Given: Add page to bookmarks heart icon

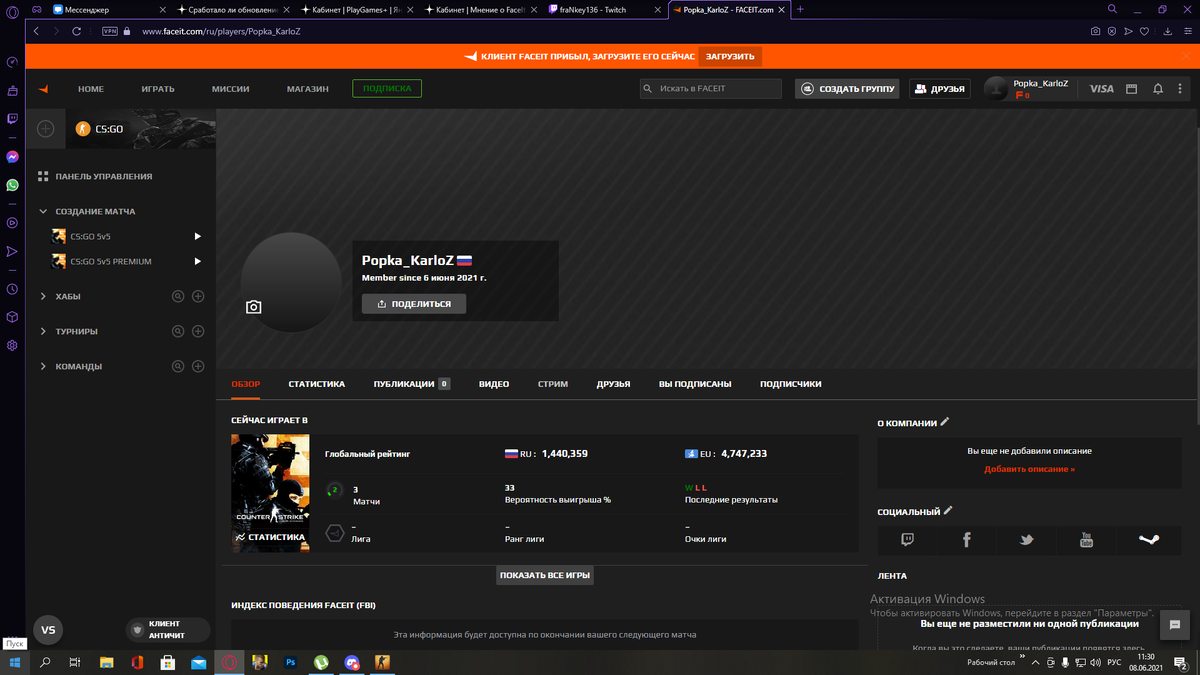Looking at the screenshot, I should (1145, 31).
